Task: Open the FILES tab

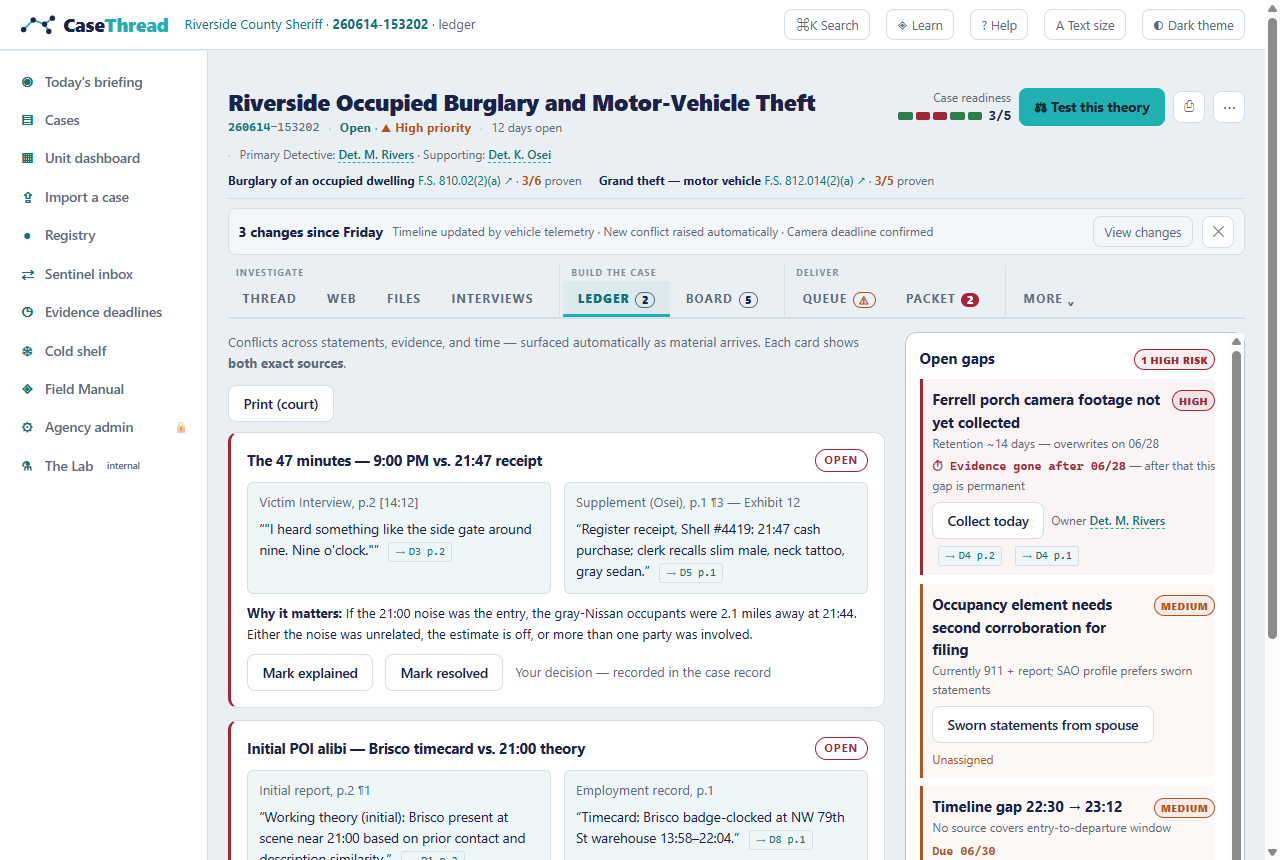Action: (x=404, y=298)
